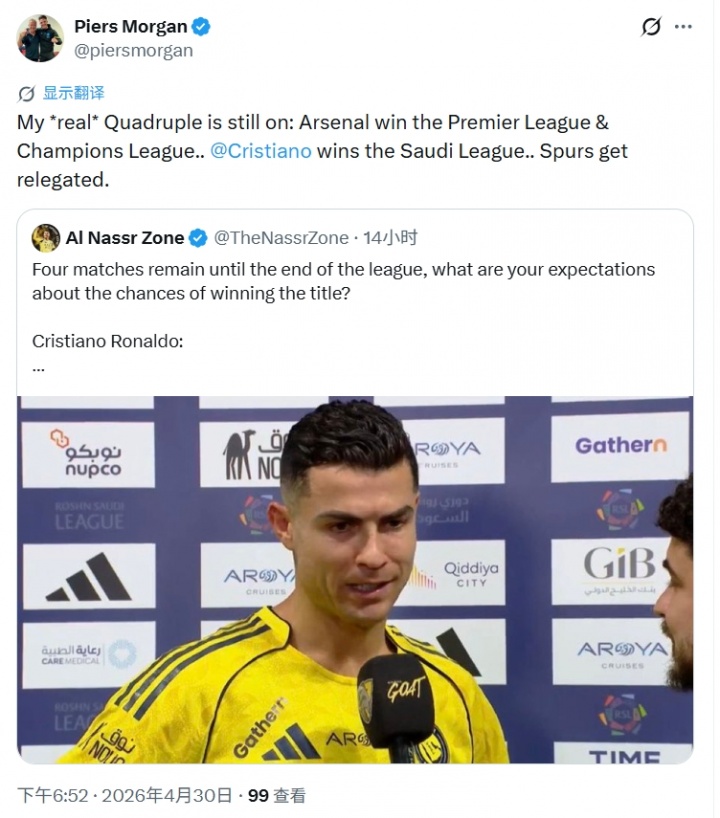720x818 pixels.
Task: Click the translate icon beside 显示翻译
Action: coord(26,94)
